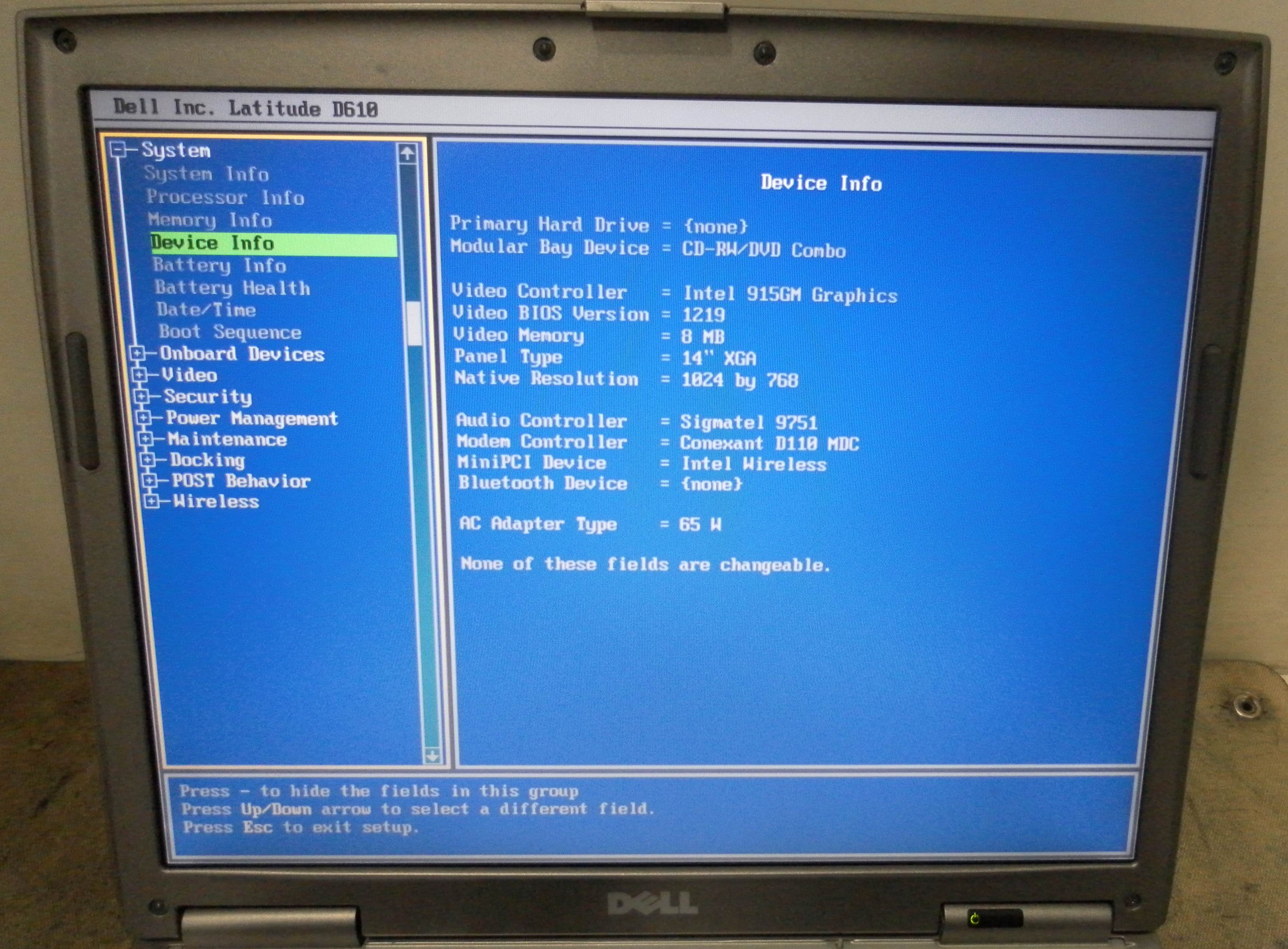1288x949 pixels.
Task: Expand the Wireless group
Action: (151, 501)
